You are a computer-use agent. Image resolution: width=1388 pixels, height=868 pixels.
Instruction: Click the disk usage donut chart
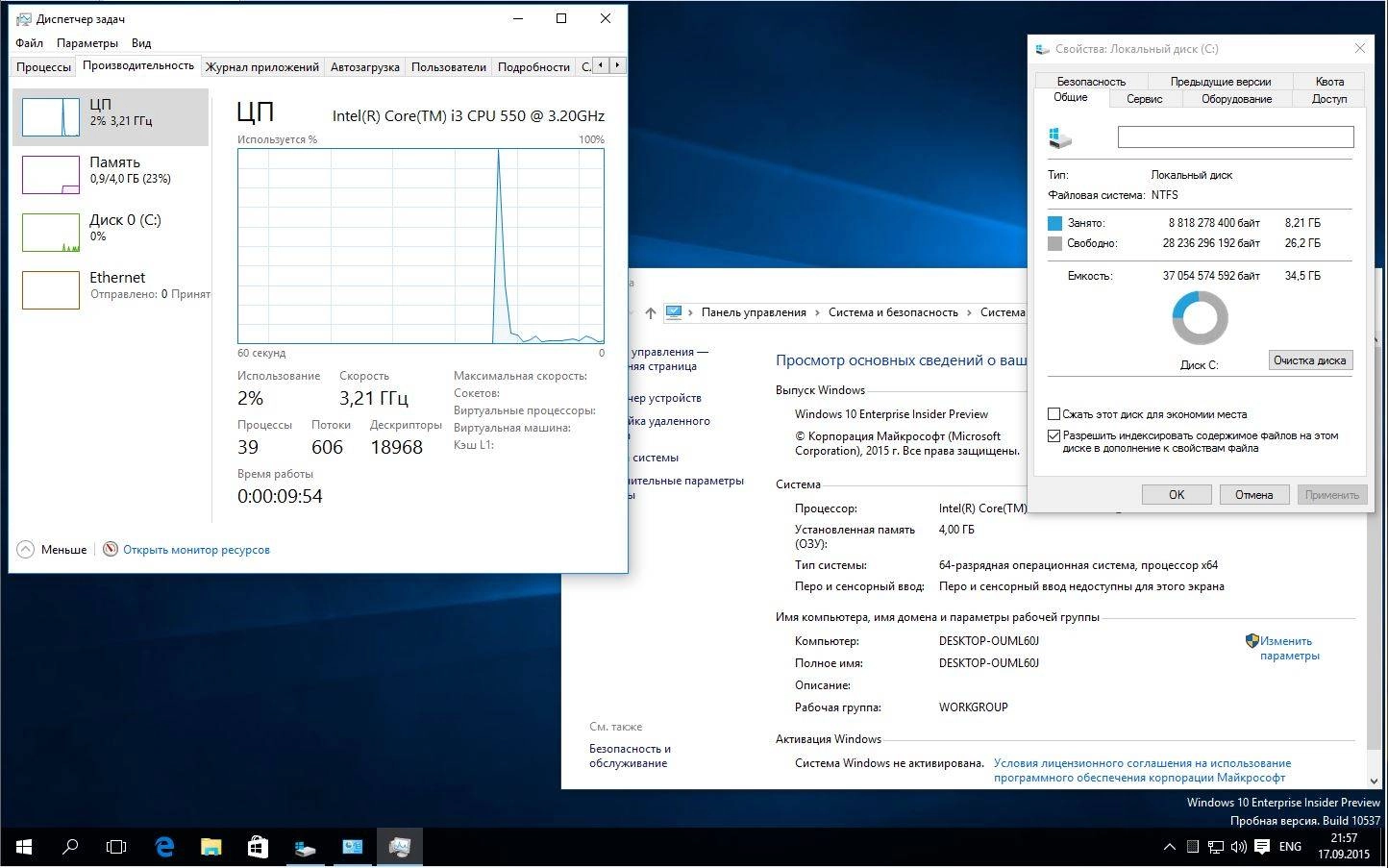coord(1200,317)
